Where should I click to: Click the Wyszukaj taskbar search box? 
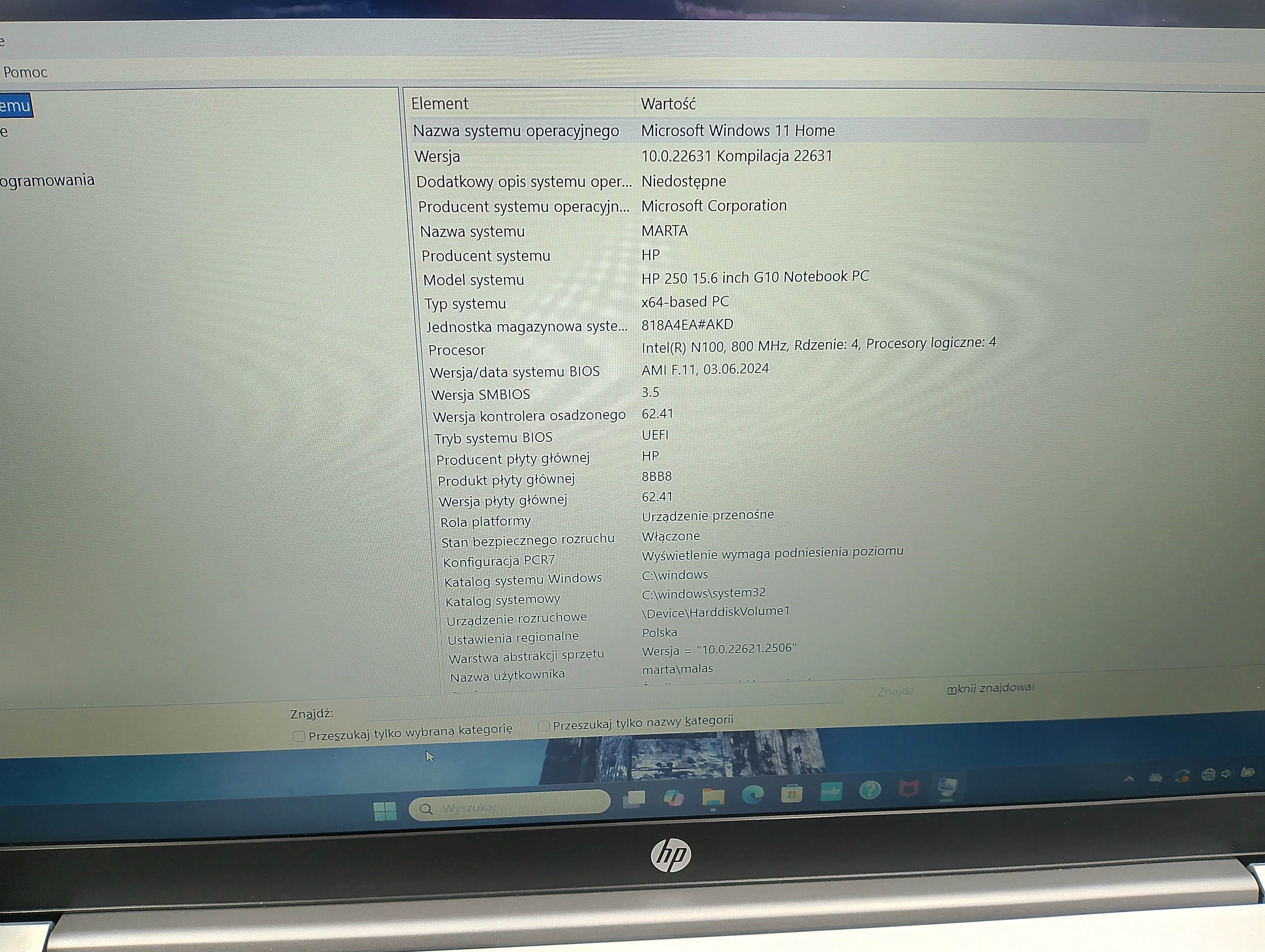click(509, 805)
